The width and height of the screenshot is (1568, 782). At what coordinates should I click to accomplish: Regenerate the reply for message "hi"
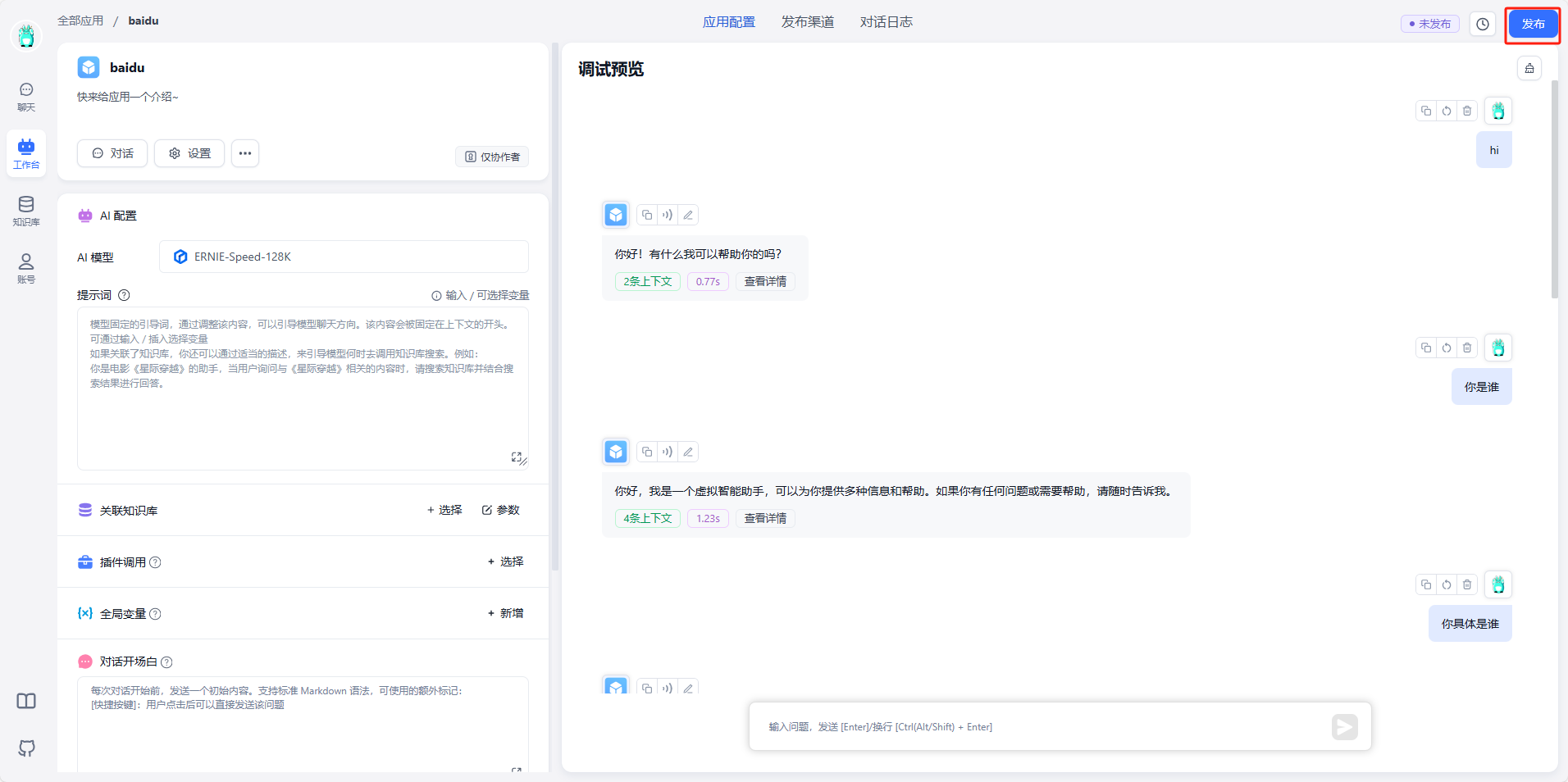(x=1447, y=111)
